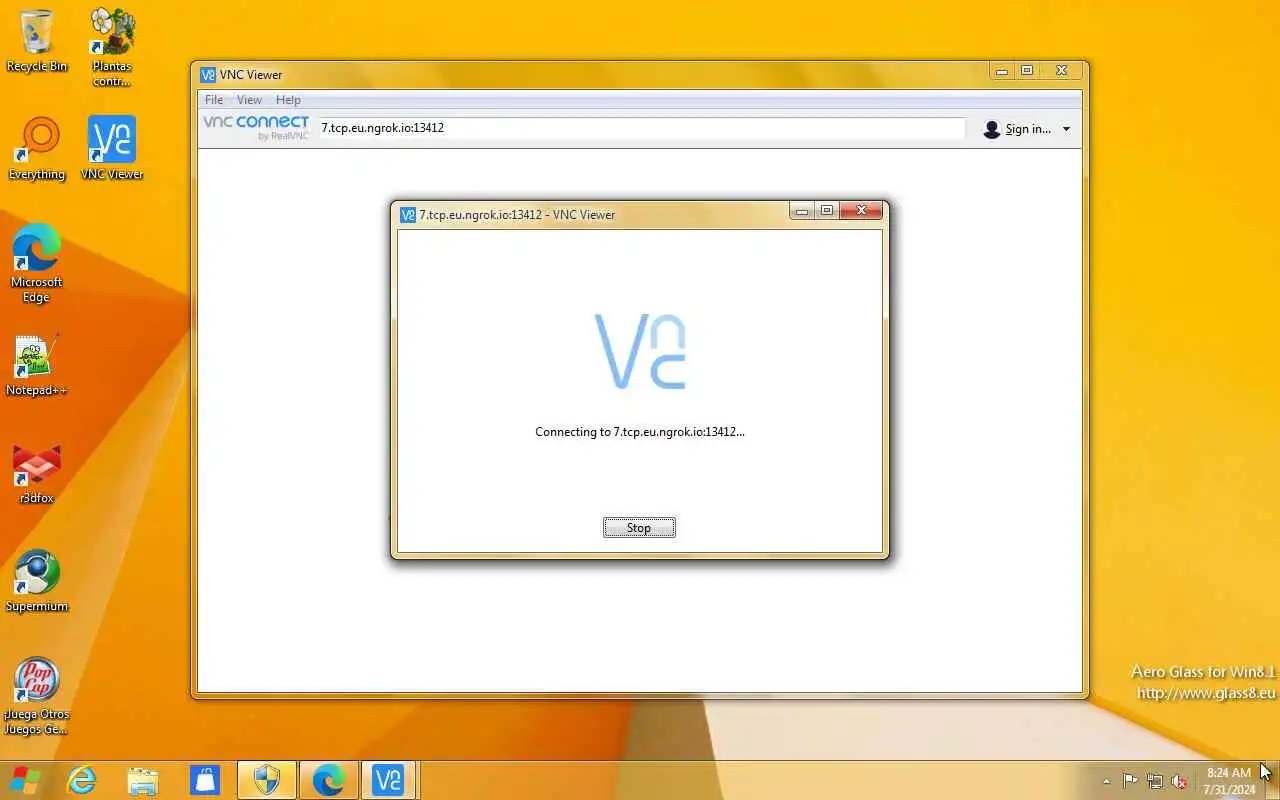This screenshot has height=800, width=1280.
Task: Select the Recycle Bin desktop icon
Action: point(37,41)
